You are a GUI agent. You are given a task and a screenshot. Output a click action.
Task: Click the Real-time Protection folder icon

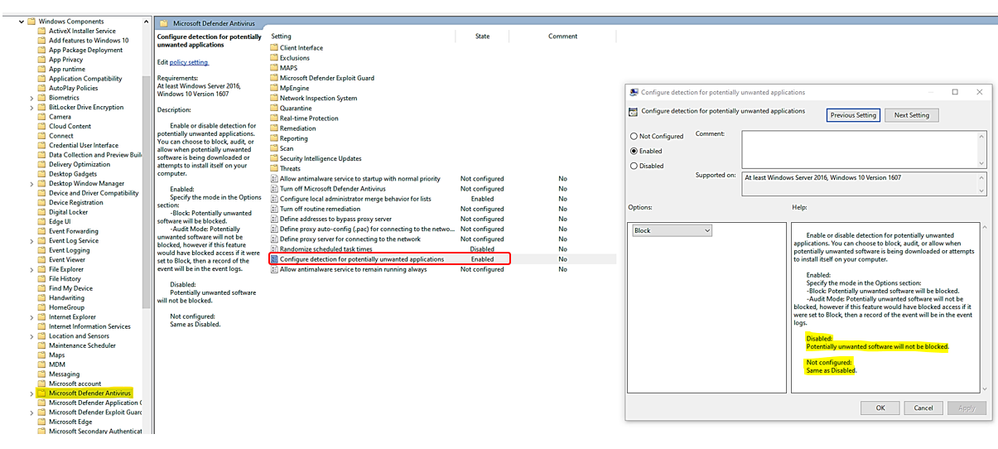pyautogui.click(x=274, y=118)
